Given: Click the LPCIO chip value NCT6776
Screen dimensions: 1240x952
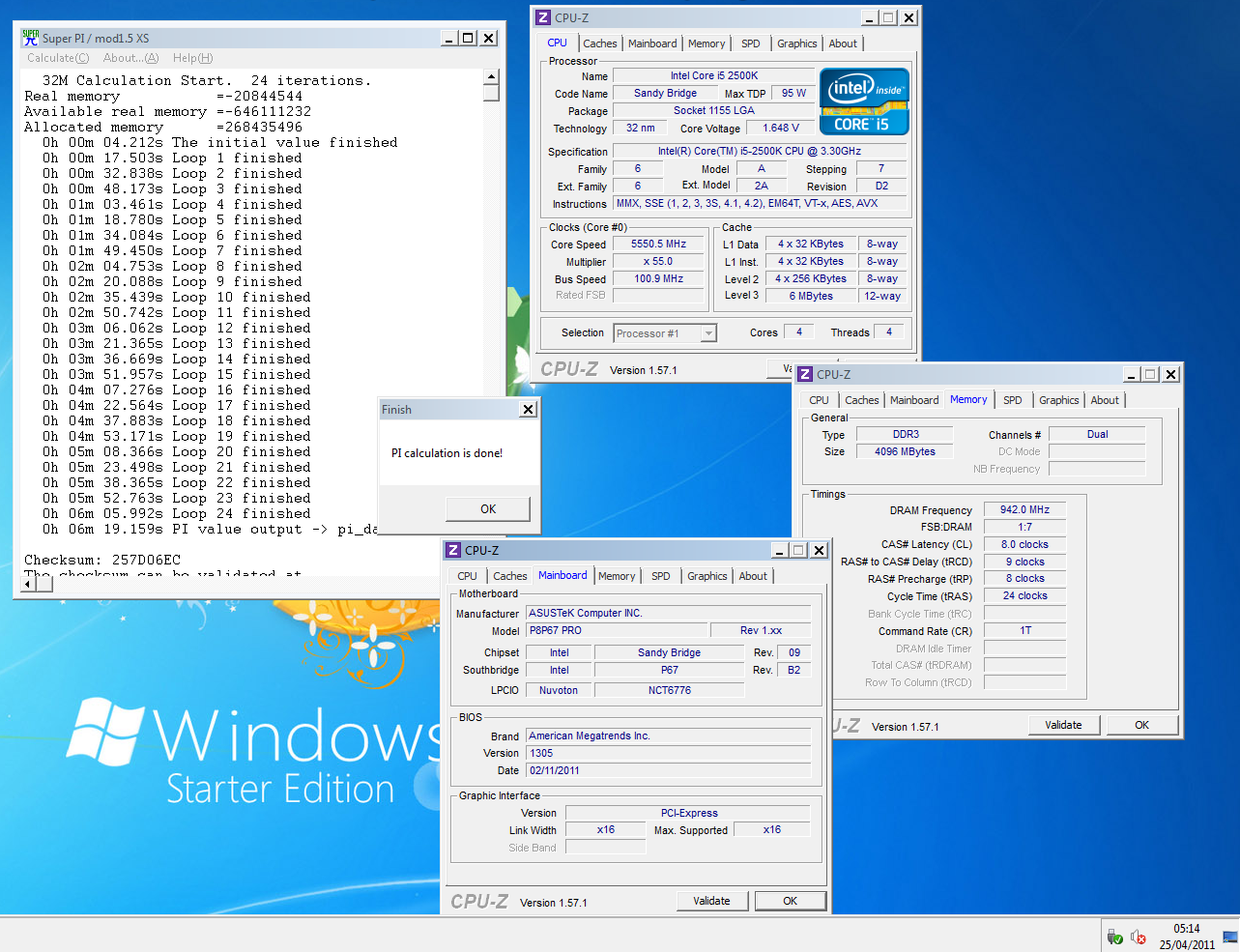Looking at the screenshot, I should point(669,691).
